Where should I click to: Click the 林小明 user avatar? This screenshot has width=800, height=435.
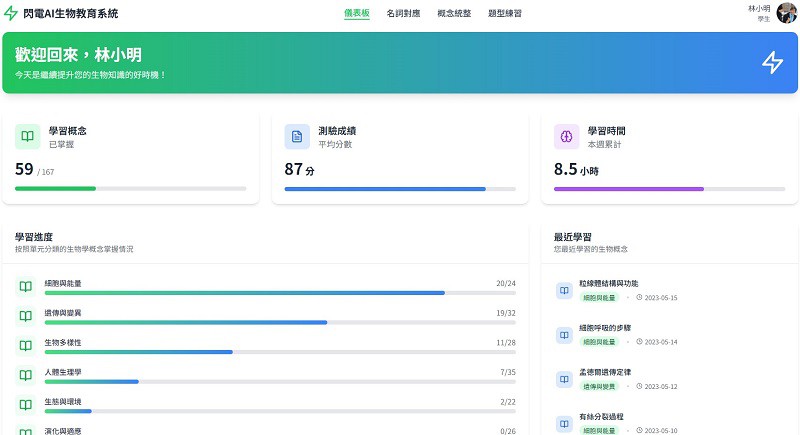(x=787, y=14)
